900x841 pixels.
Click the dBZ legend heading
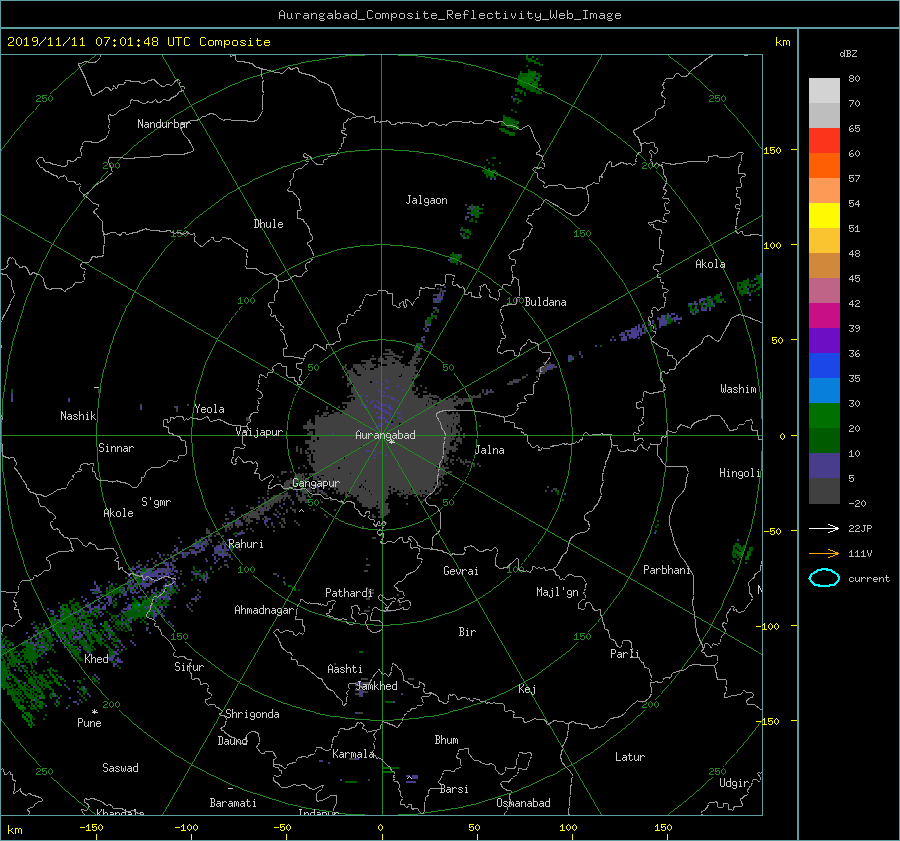click(x=848, y=54)
